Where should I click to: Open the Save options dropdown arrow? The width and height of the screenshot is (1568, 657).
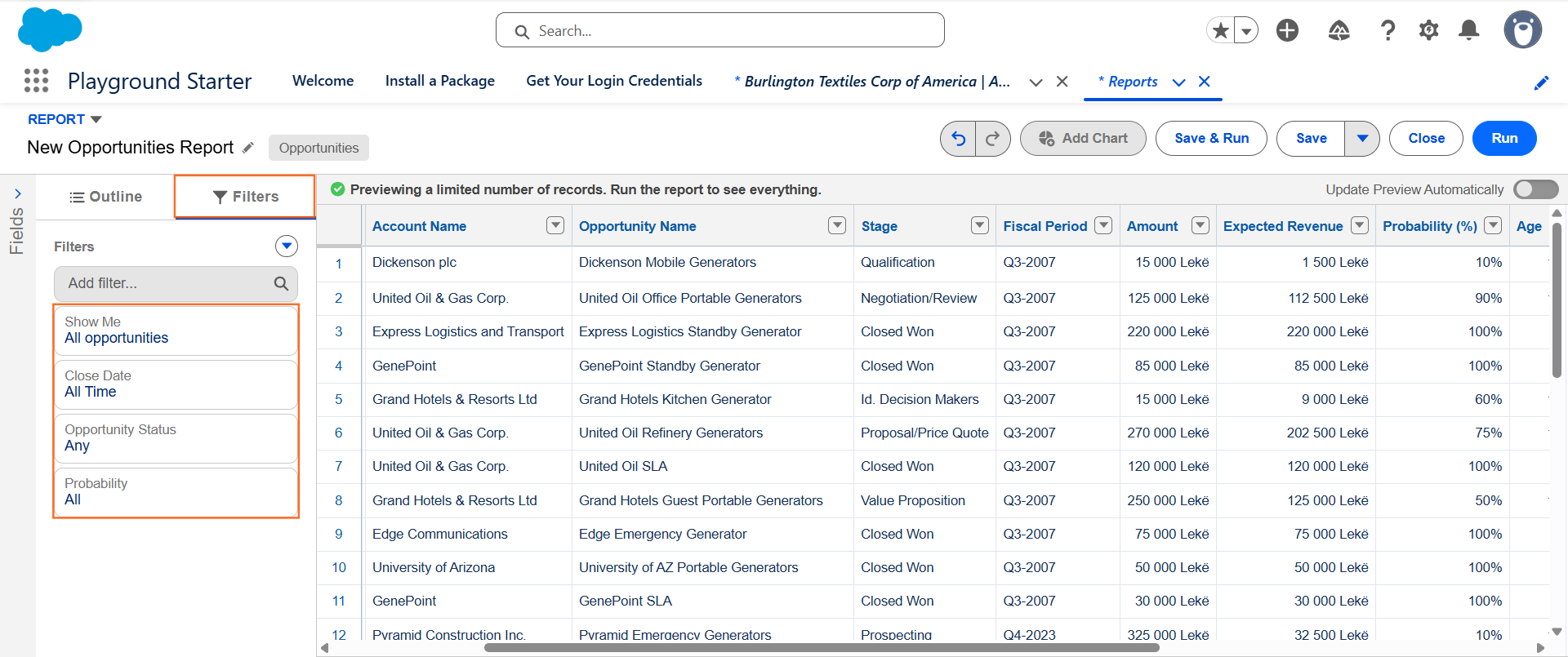coord(1362,139)
